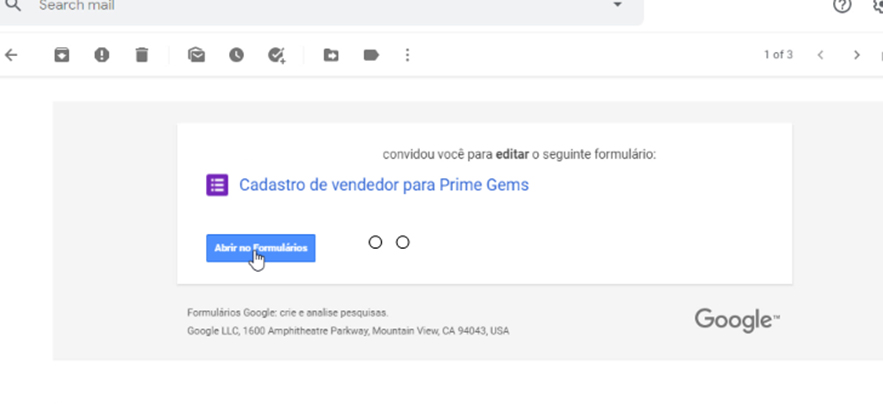Report this email as spam
The height and width of the screenshot is (404, 883).
tap(101, 55)
